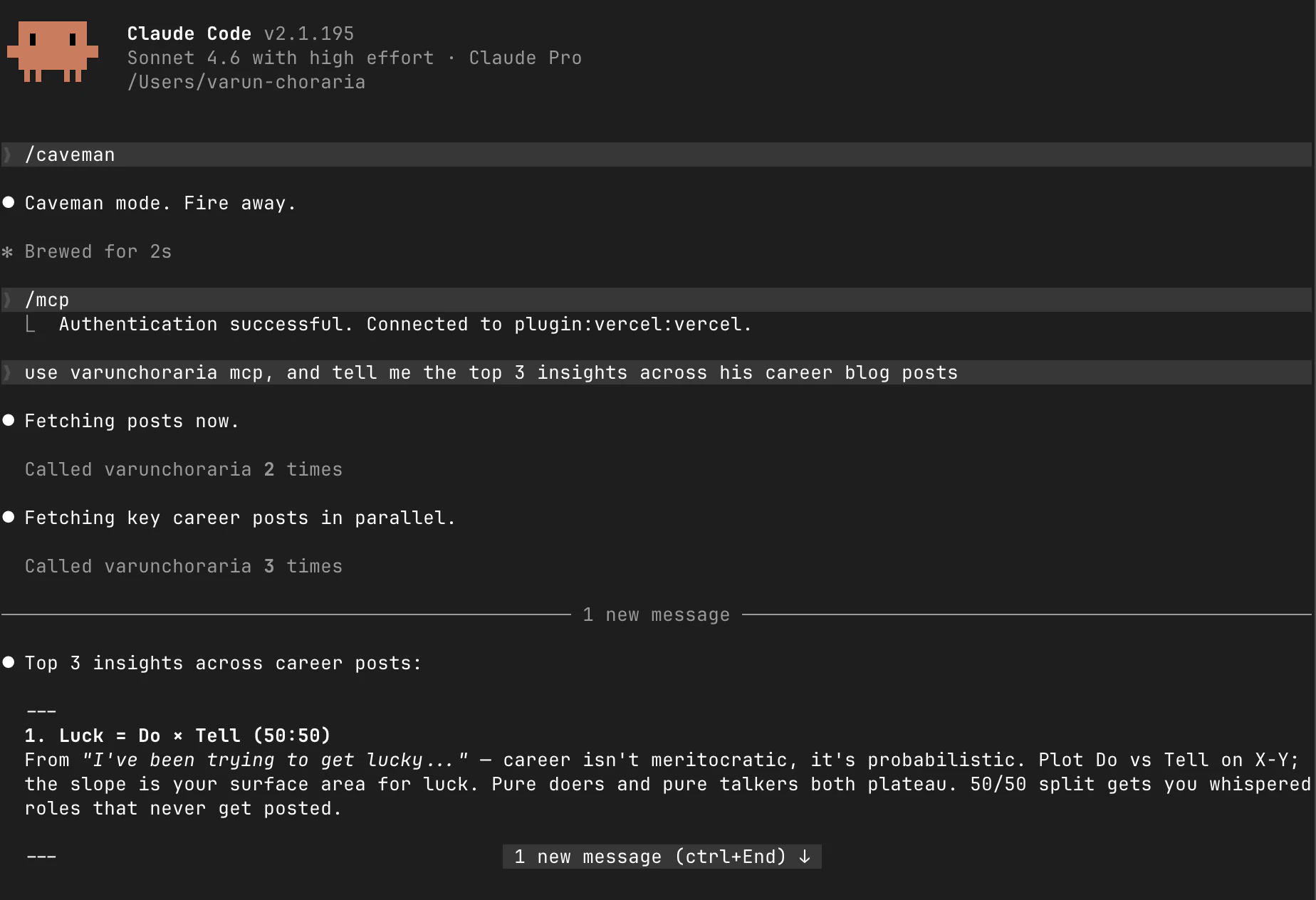Expand 'Called varunchoraria 3 times' tool output
Viewport: 1316px width, 900px height.
(x=184, y=566)
